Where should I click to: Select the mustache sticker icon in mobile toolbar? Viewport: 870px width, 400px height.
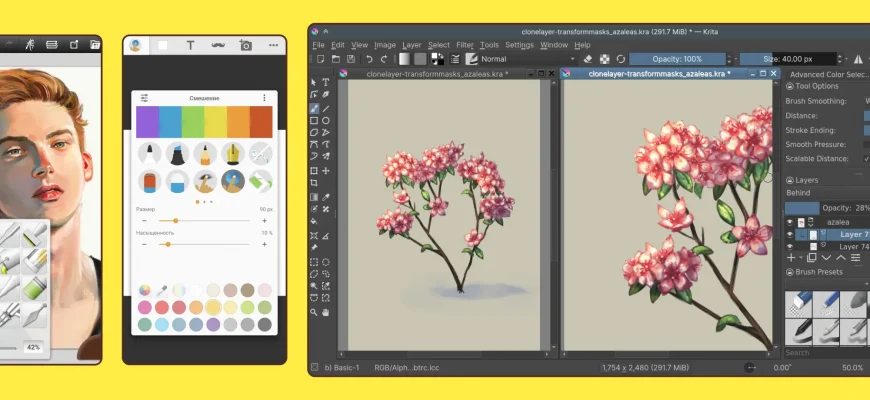tap(218, 45)
